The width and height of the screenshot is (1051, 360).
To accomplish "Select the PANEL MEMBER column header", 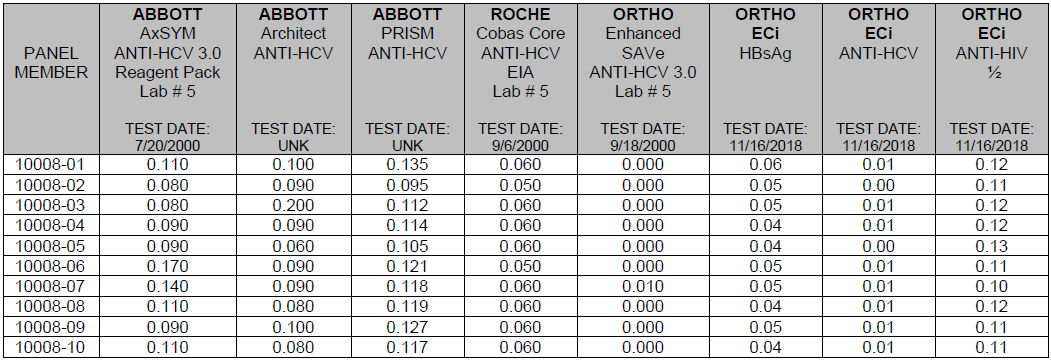I will [52, 63].
